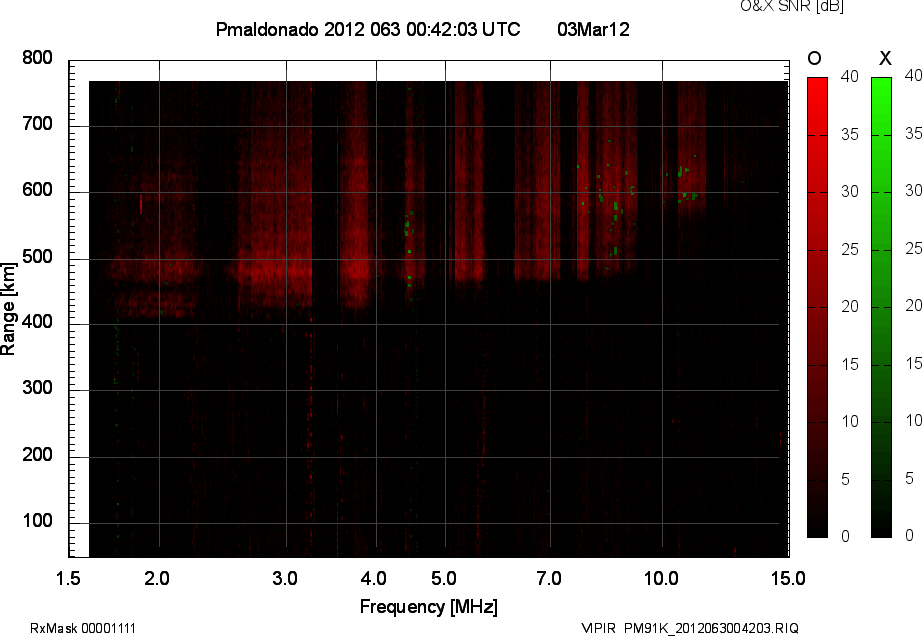Viewport: 922px width, 636px height.
Task: Click the 15 tick label on O scale
Action: (x=850, y=364)
